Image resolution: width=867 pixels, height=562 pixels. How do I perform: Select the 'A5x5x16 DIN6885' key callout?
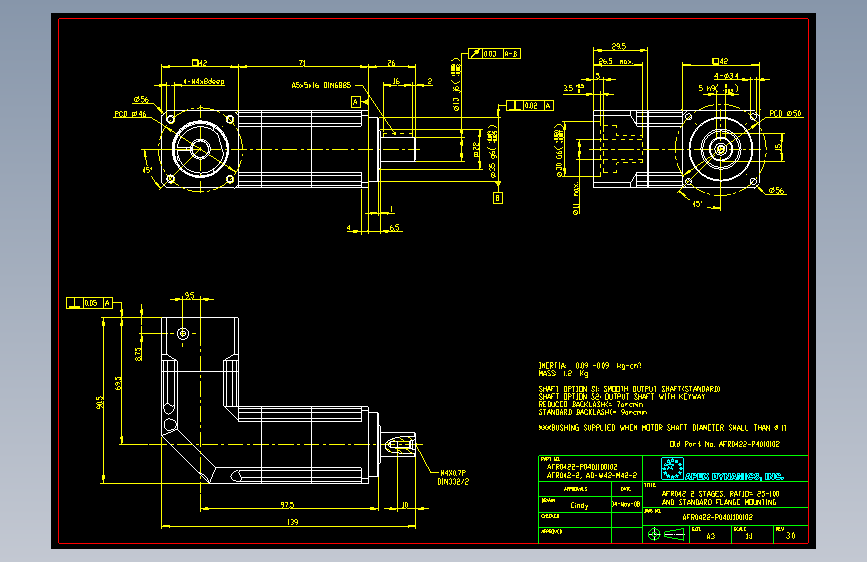click(x=321, y=85)
